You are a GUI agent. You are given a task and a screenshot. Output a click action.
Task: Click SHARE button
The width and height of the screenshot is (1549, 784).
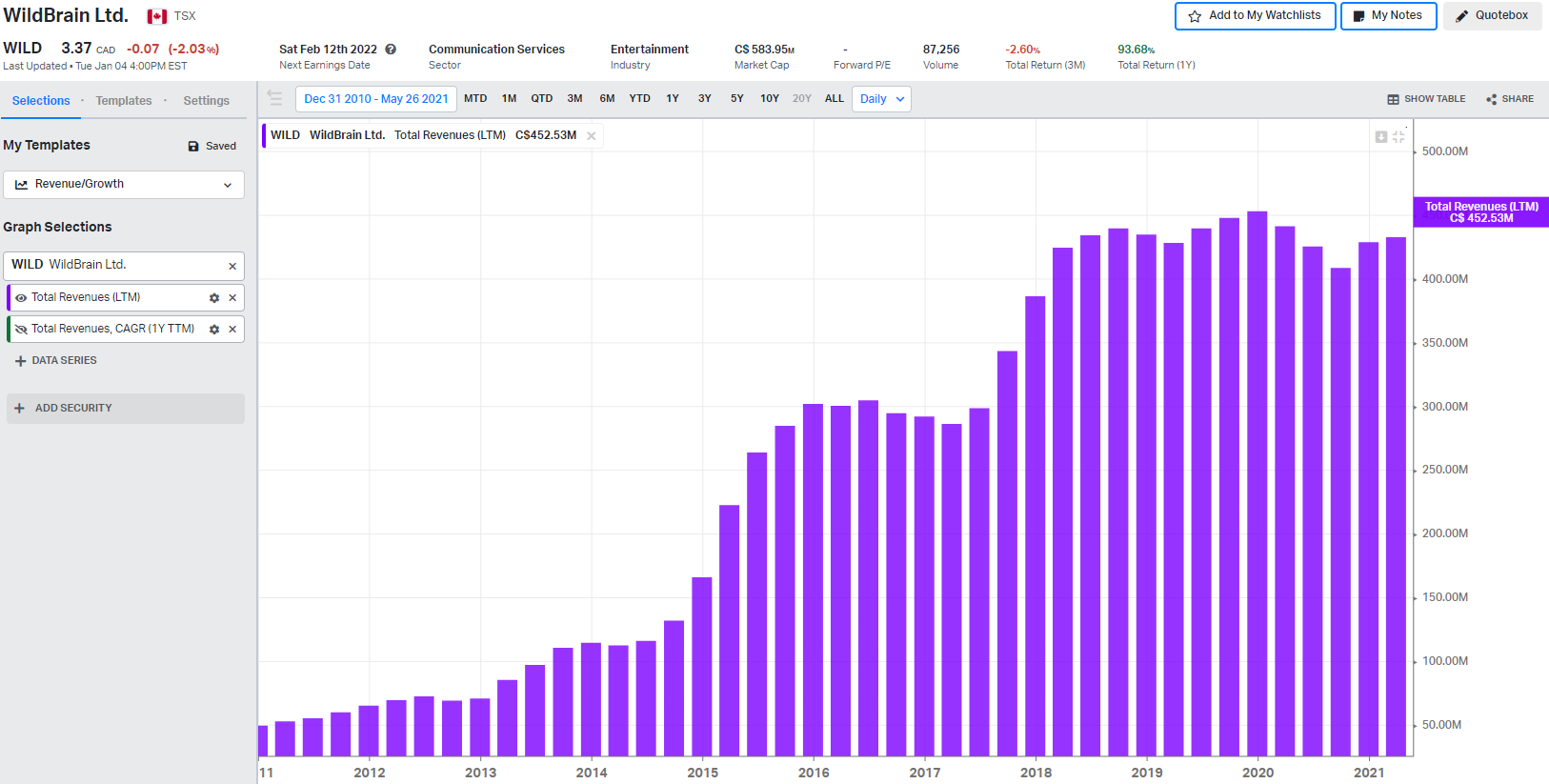[1510, 99]
